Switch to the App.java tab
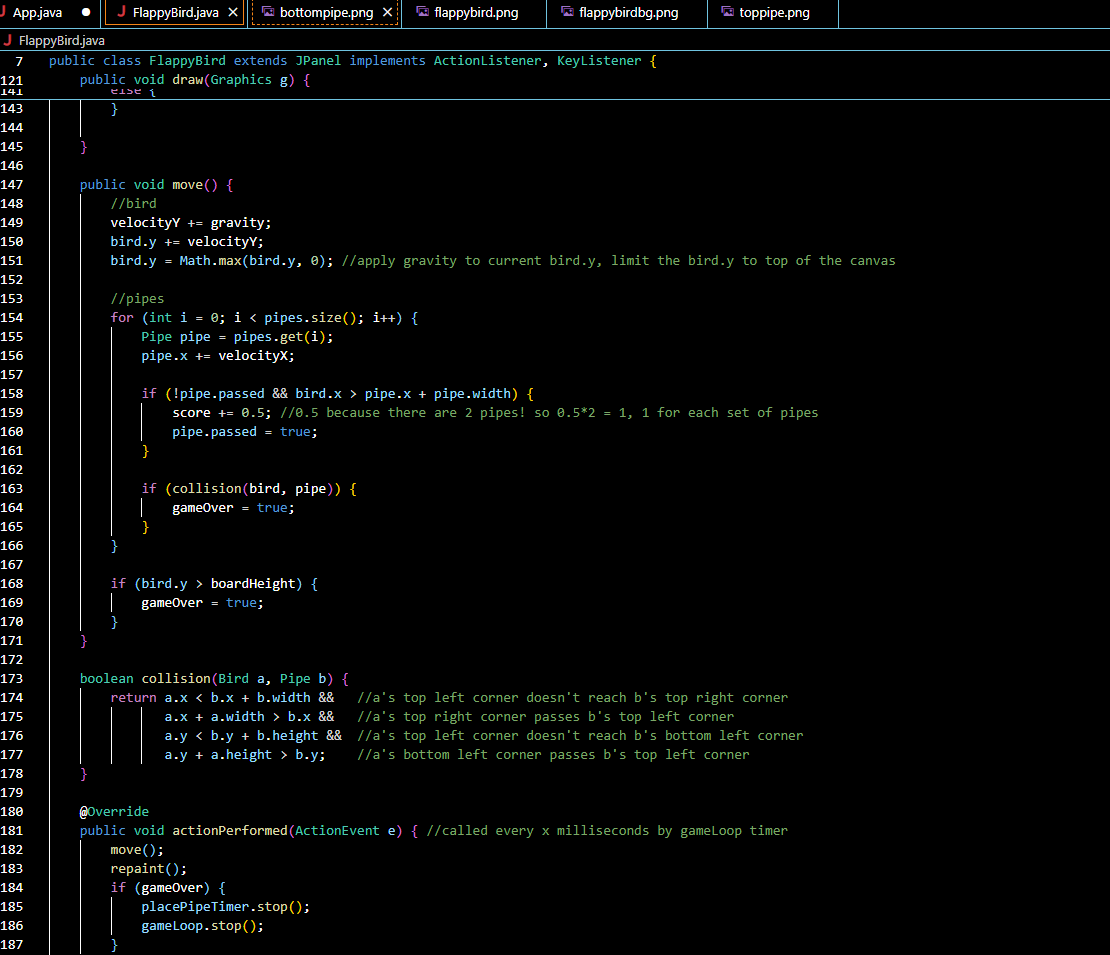 [38, 13]
